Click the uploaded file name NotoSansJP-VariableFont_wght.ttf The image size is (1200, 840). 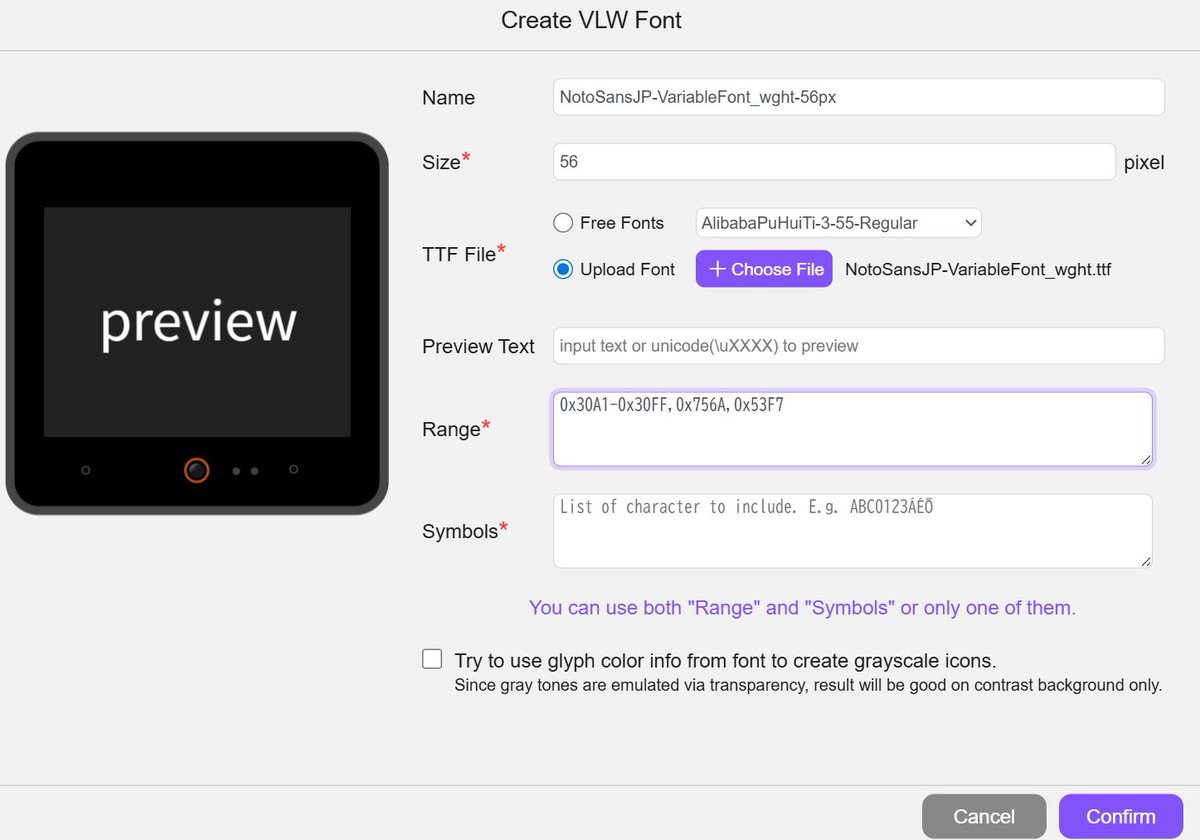point(978,269)
